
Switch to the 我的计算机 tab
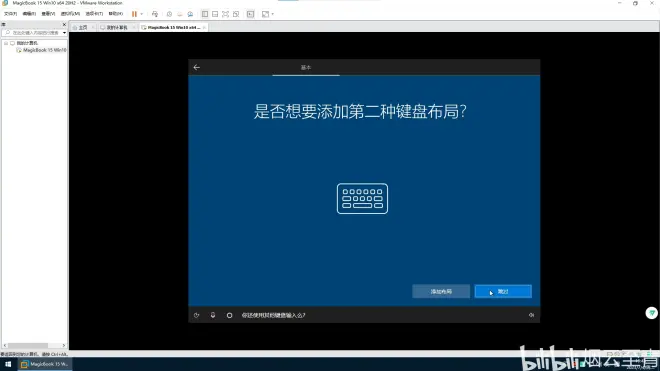pyautogui.click(x=117, y=27)
